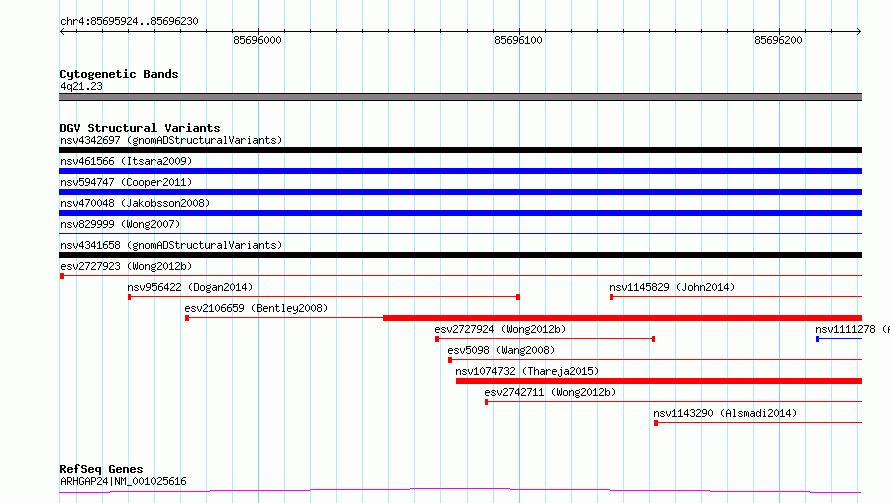Screen dimensions: 890x503
Task: Click the gray 4q21.23 cytogenetic band bar
Action: (x=460, y=97)
